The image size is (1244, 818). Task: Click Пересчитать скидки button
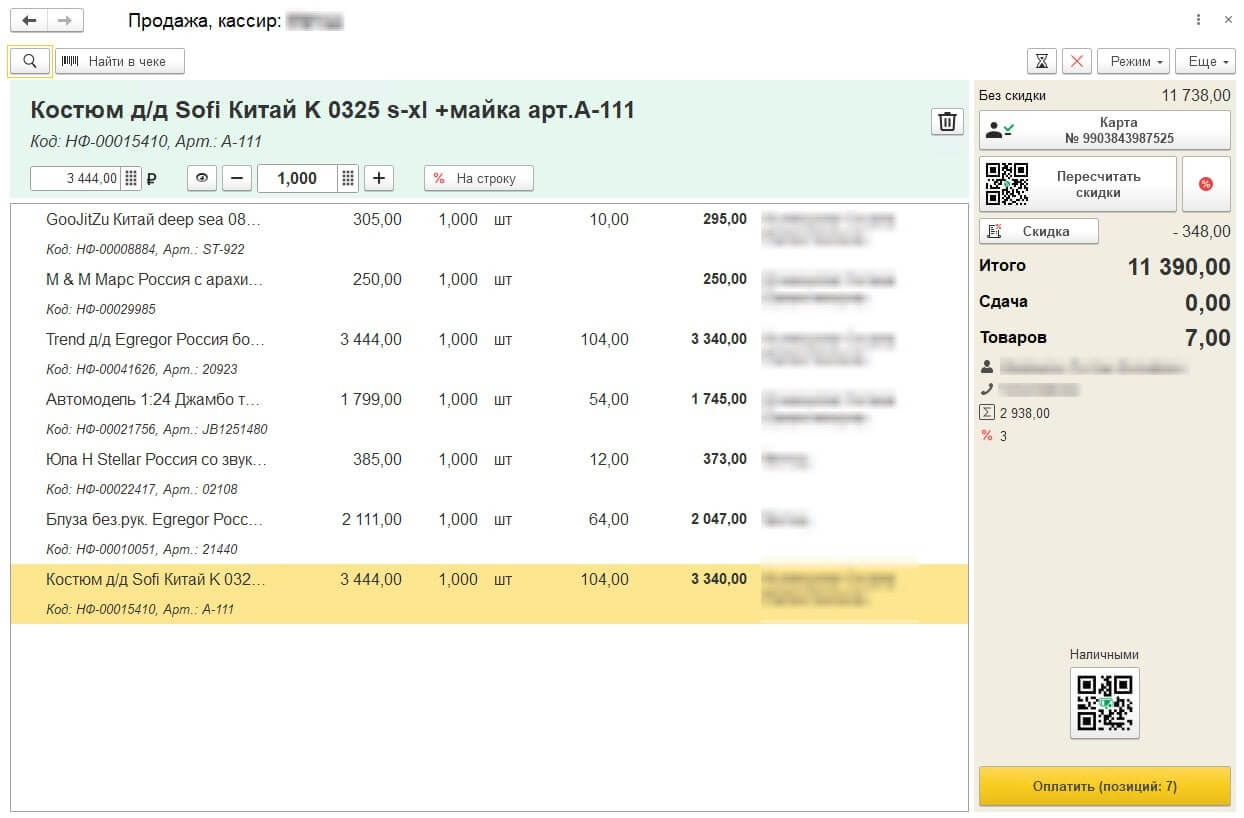(1077, 184)
